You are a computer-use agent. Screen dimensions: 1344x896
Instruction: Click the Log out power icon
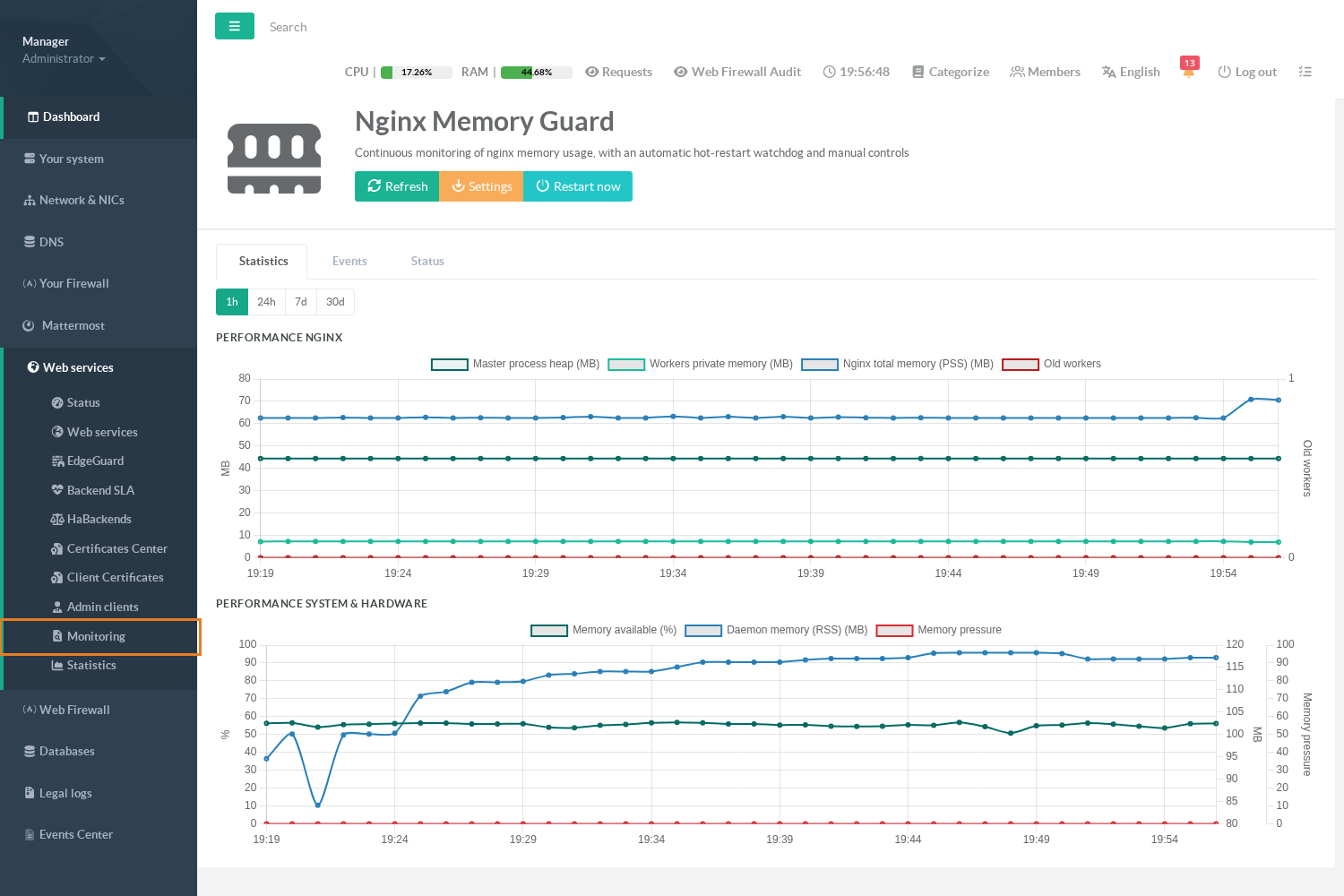1224,72
